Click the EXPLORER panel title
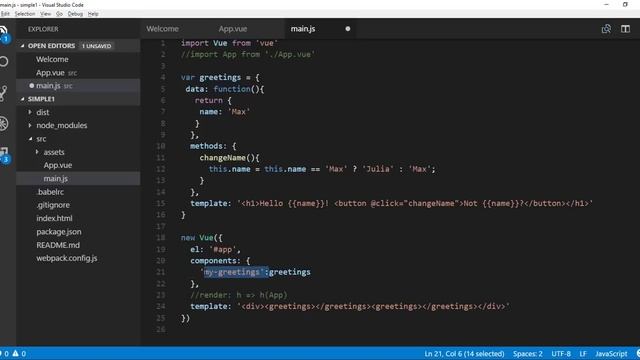Viewport: 640px width, 360px height. (43, 29)
